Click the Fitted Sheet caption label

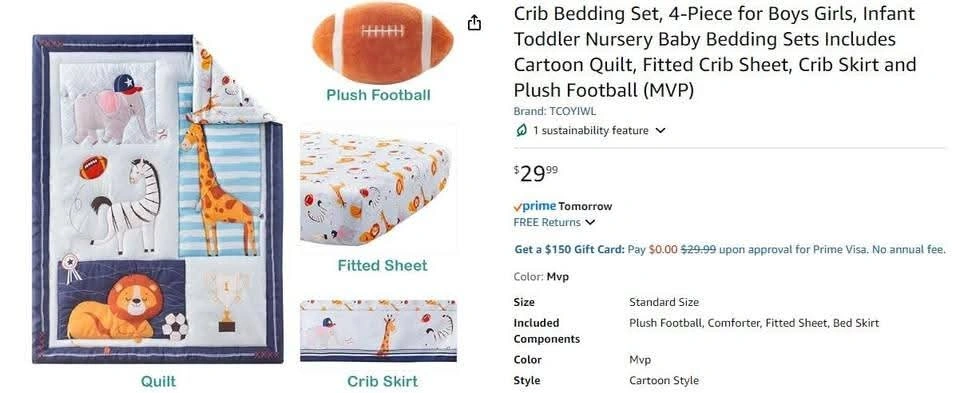[382, 266]
